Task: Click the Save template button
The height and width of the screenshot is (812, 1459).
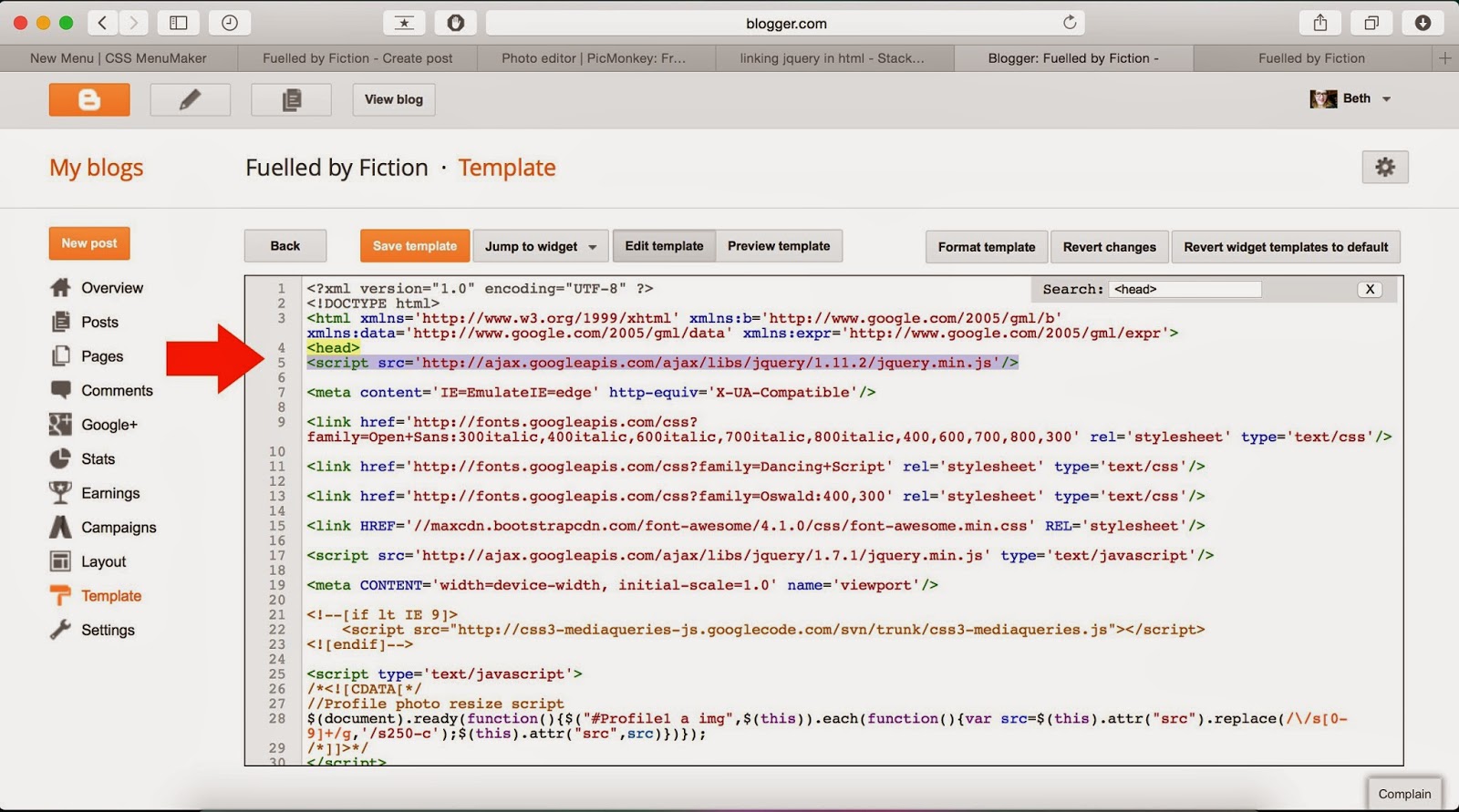Action: point(415,246)
